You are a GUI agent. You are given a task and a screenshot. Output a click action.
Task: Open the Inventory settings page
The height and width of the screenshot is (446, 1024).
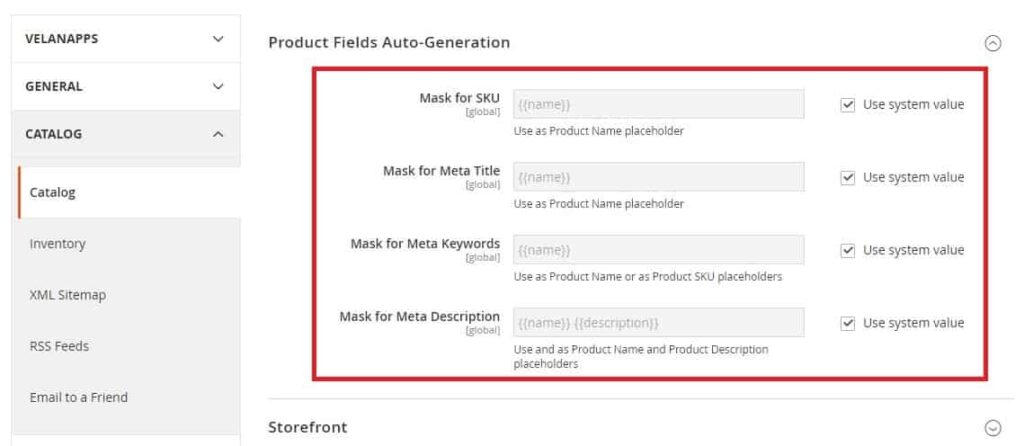coord(57,244)
